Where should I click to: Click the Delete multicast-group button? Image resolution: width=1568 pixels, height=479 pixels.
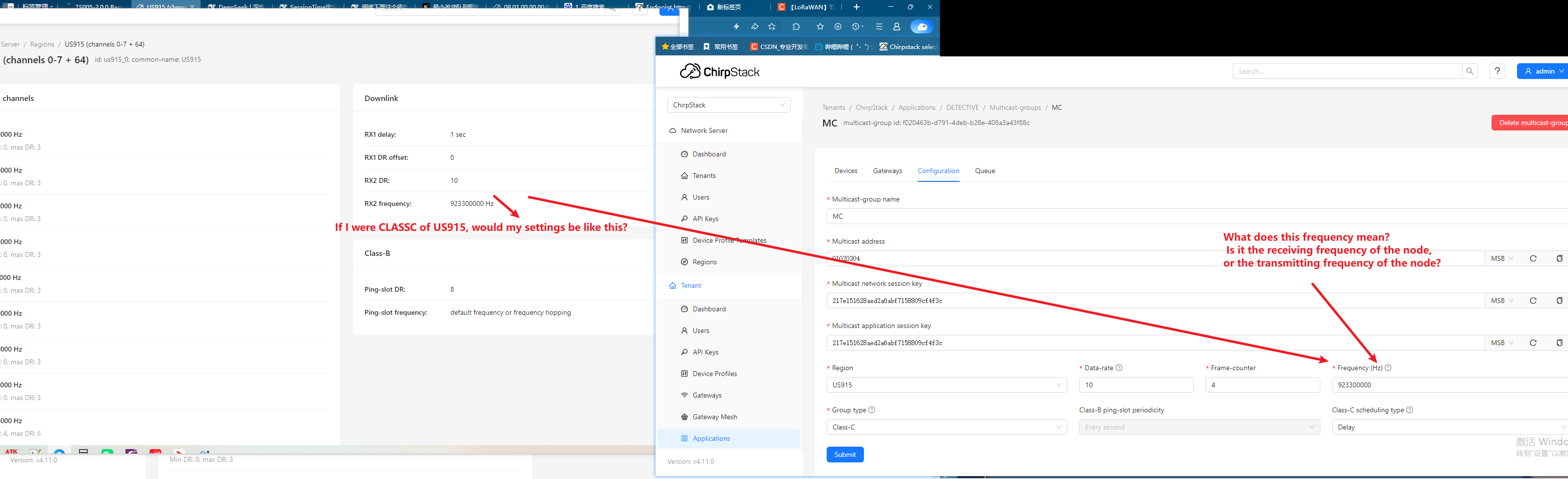click(1532, 123)
